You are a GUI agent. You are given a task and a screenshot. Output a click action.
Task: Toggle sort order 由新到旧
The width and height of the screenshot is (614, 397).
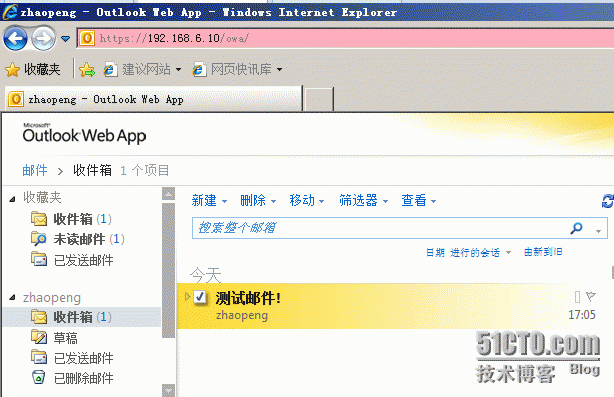point(543,252)
